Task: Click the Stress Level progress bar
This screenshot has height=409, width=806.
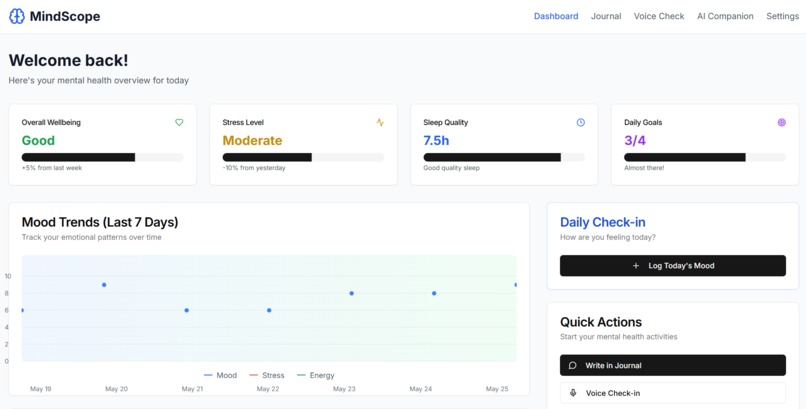Action: (x=303, y=157)
